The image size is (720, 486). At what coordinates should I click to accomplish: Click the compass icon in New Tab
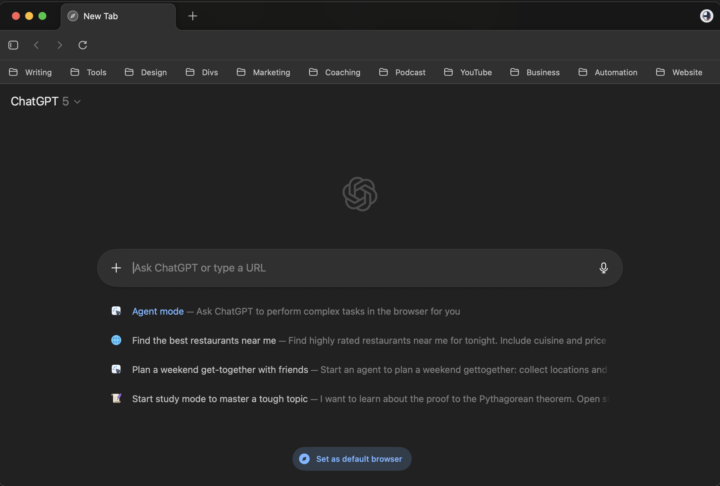(73, 16)
